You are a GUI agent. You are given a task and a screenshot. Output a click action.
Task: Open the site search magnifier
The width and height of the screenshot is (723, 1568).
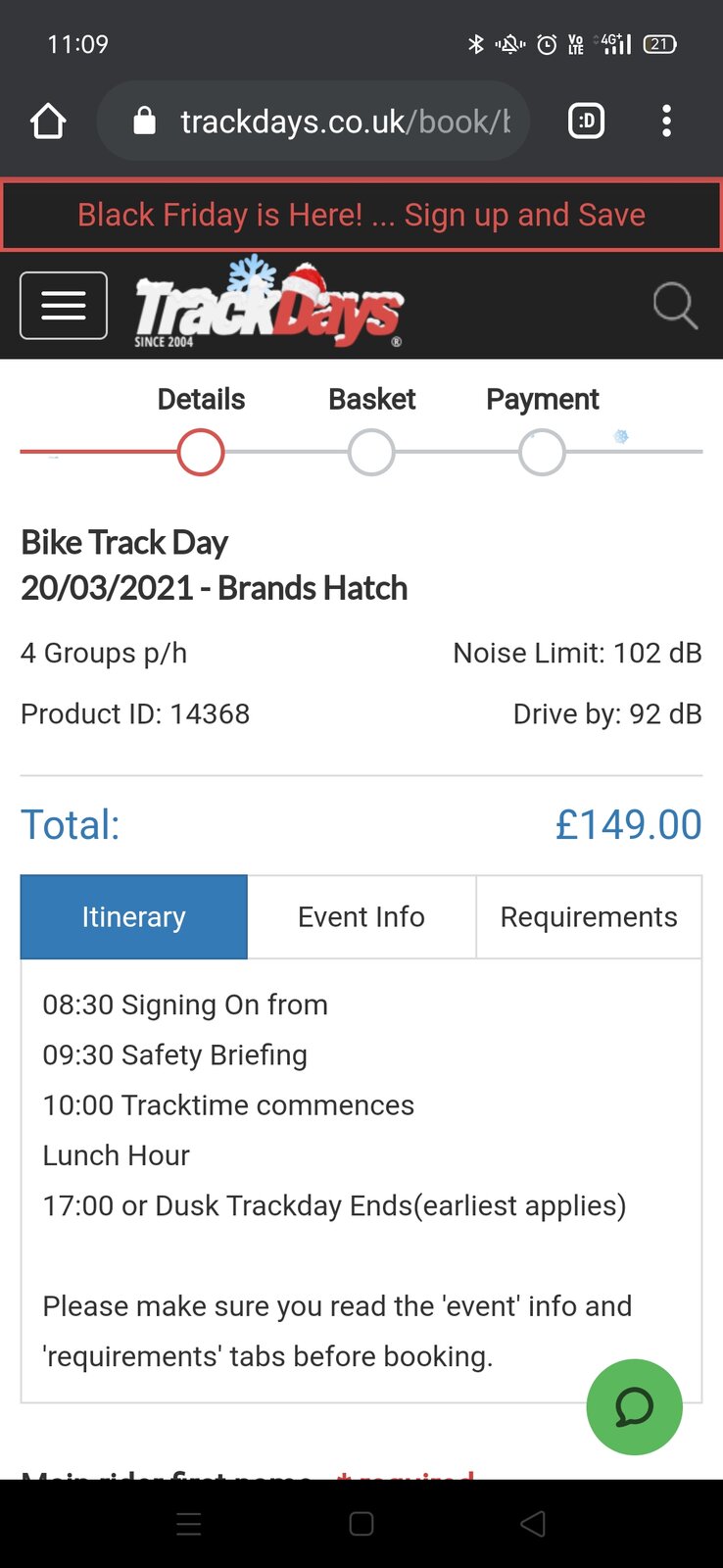point(675,306)
